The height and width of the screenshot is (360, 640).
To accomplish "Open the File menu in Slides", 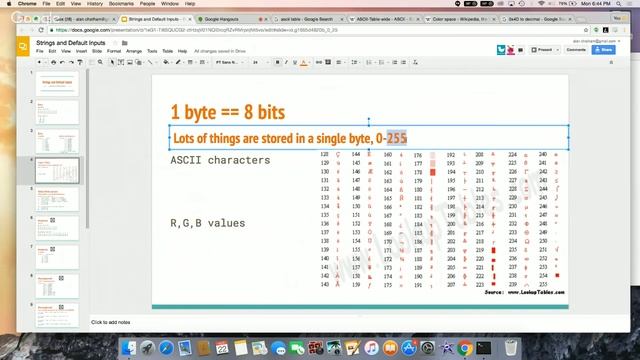I will pyautogui.click(x=40, y=51).
